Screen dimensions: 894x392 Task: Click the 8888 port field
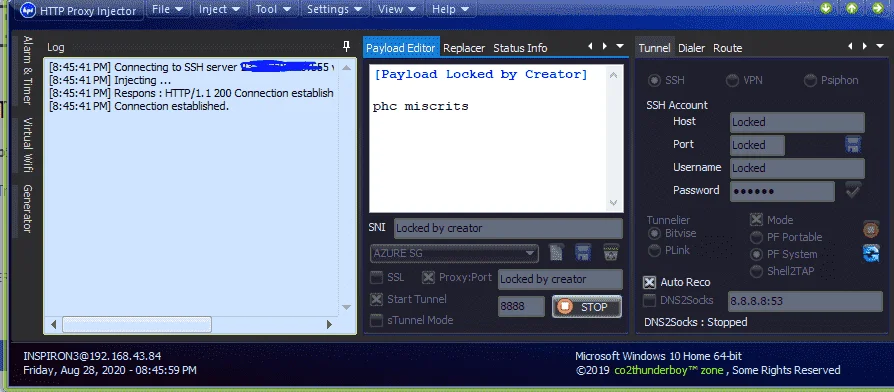521,307
